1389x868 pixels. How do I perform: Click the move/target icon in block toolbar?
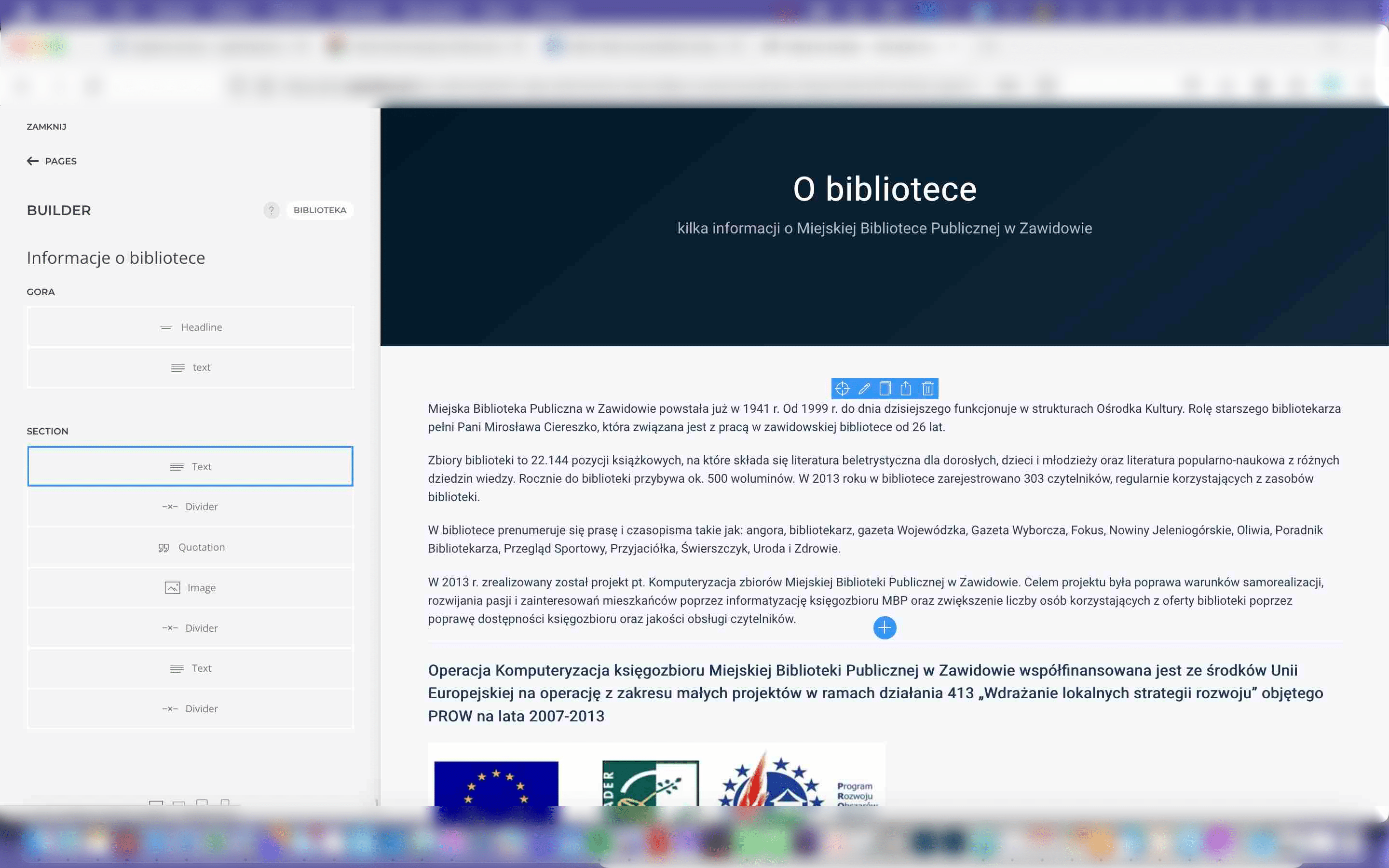pyautogui.click(x=842, y=389)
